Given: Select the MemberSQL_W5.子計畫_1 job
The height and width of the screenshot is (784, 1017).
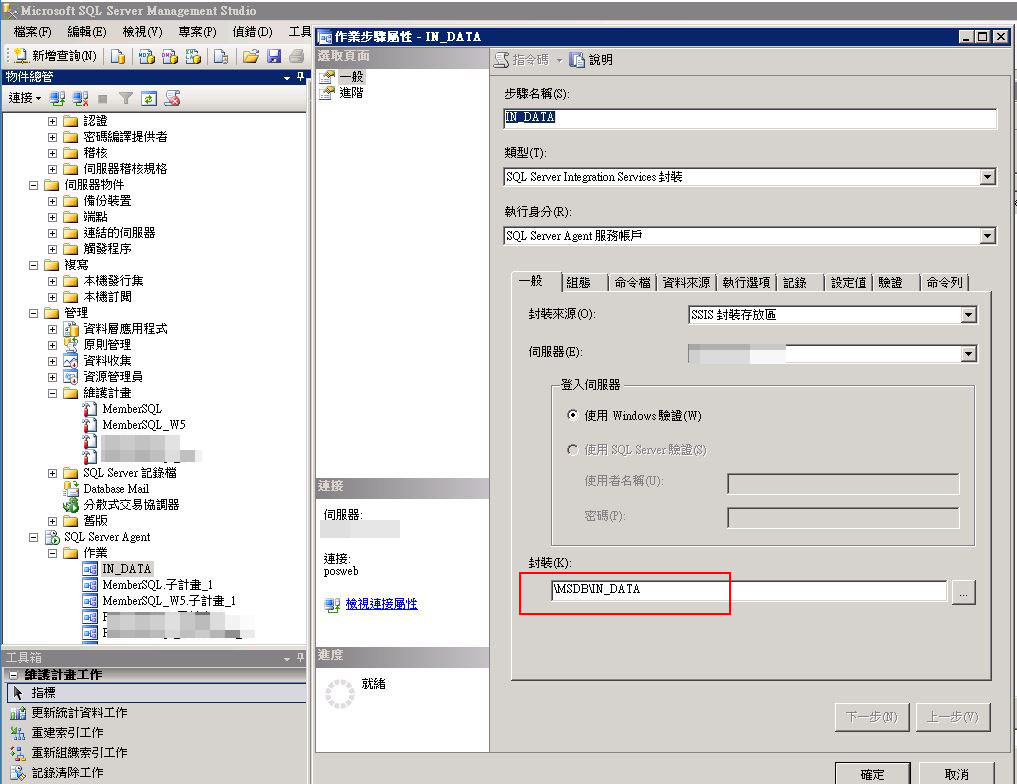Looking at the screenshot, I should pyautogui.click(x=169, y=601).
